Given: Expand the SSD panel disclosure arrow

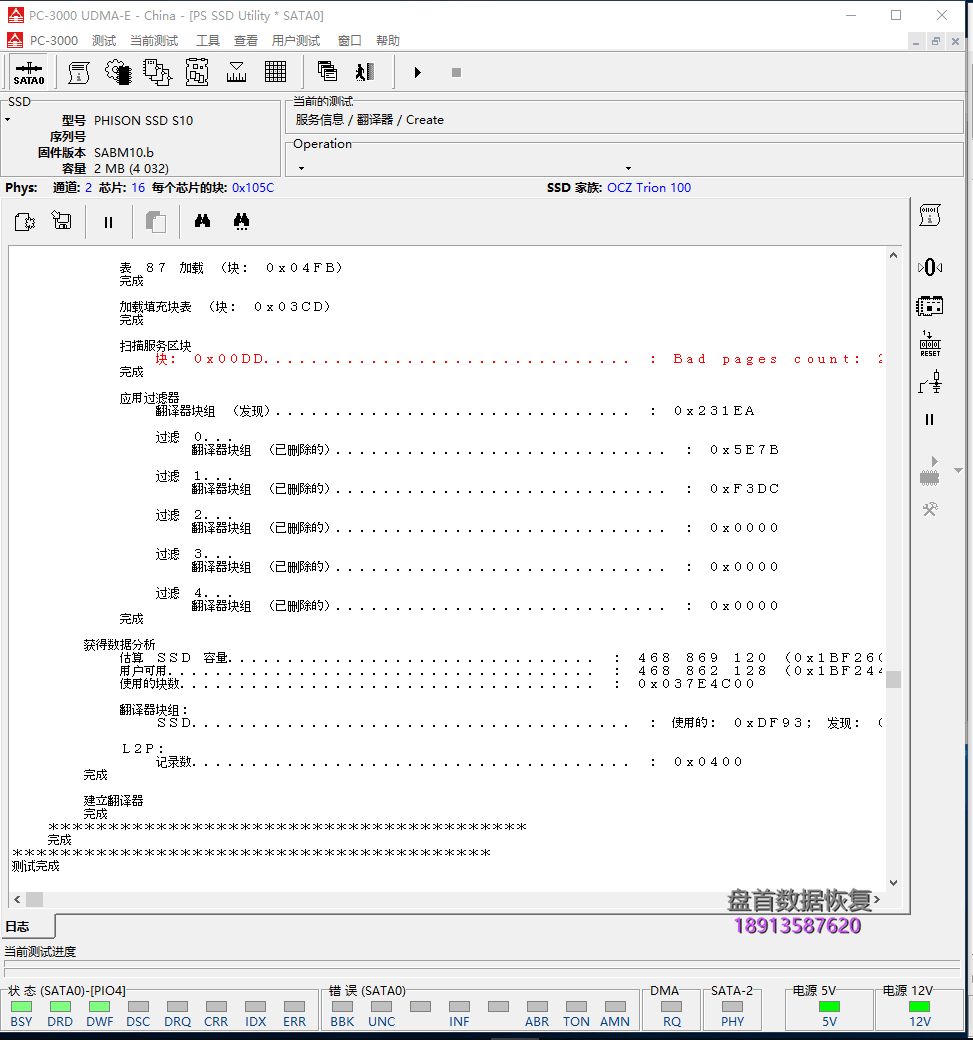Looking at the screenshot, I should click(8, 120).
